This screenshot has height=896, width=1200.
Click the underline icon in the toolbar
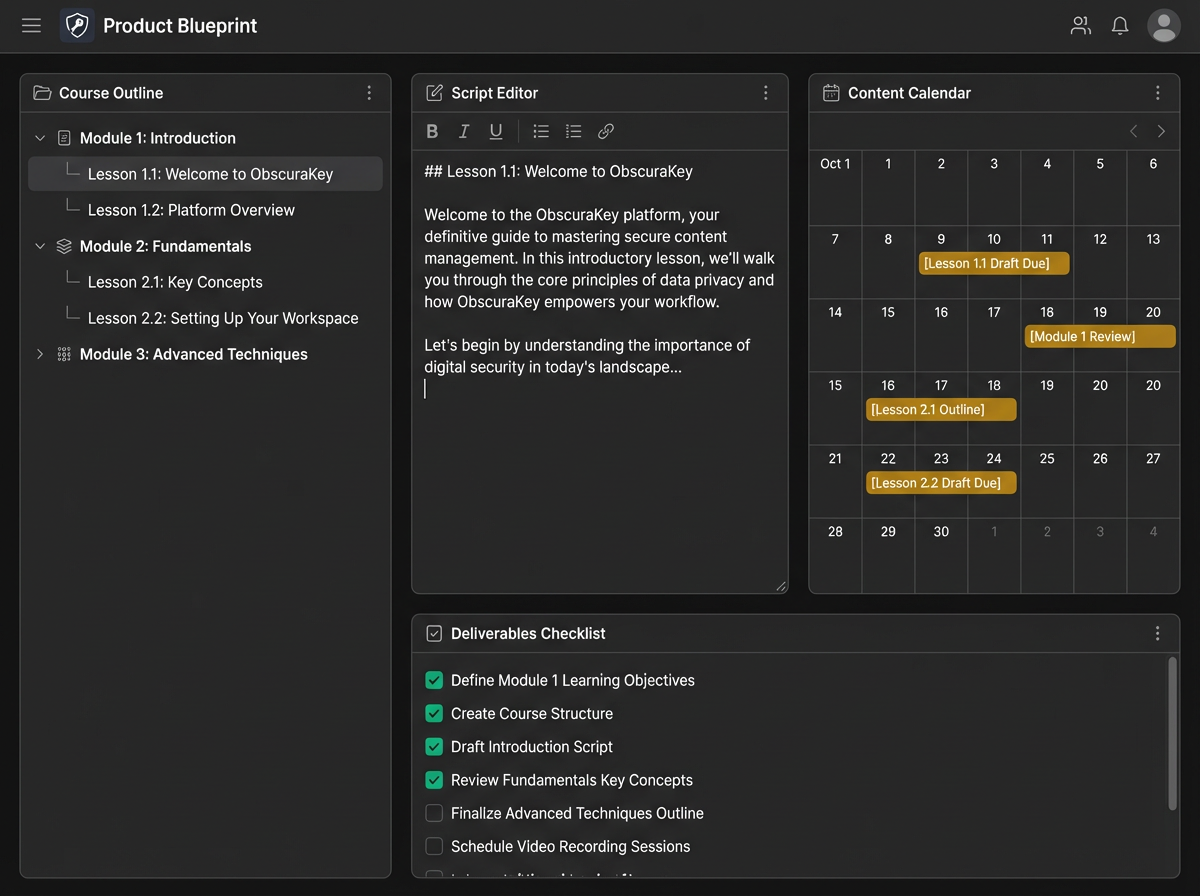[x=496, y=130]
